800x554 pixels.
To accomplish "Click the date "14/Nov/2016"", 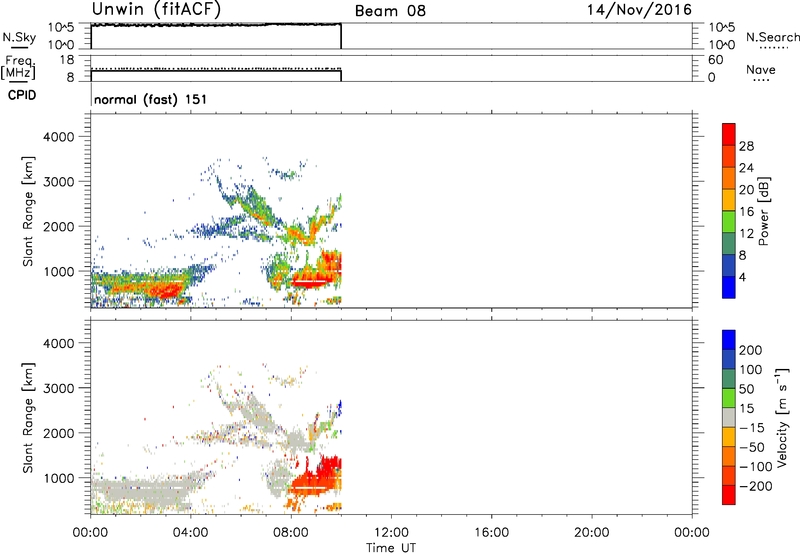I will tap(639, 10).
